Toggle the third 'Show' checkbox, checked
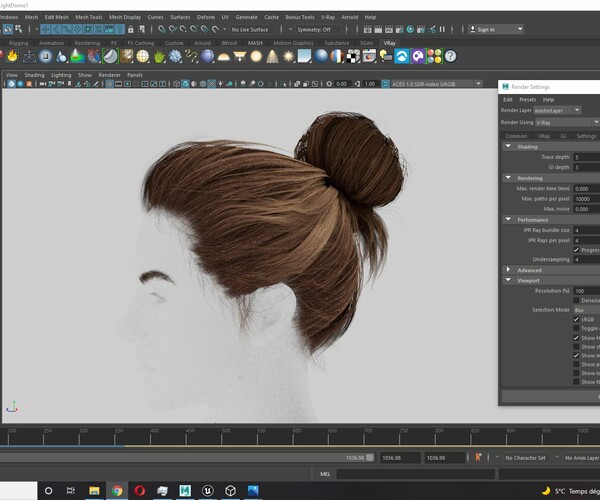Viewport: 600px width, 500px height. 576,355
